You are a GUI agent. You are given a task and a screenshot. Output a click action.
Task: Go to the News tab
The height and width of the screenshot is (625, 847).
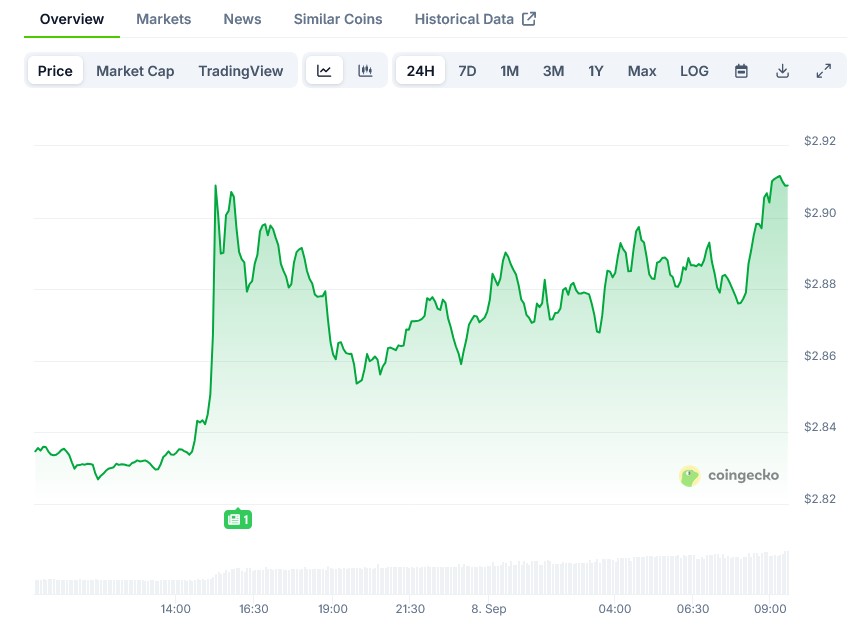242,19
